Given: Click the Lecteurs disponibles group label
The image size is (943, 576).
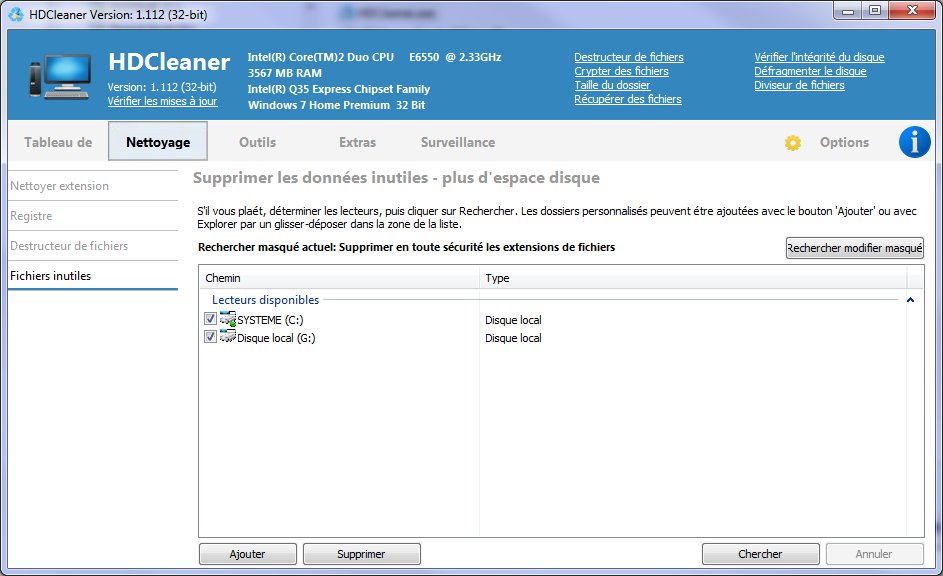Looking at the screenshot, I should 265,299.
